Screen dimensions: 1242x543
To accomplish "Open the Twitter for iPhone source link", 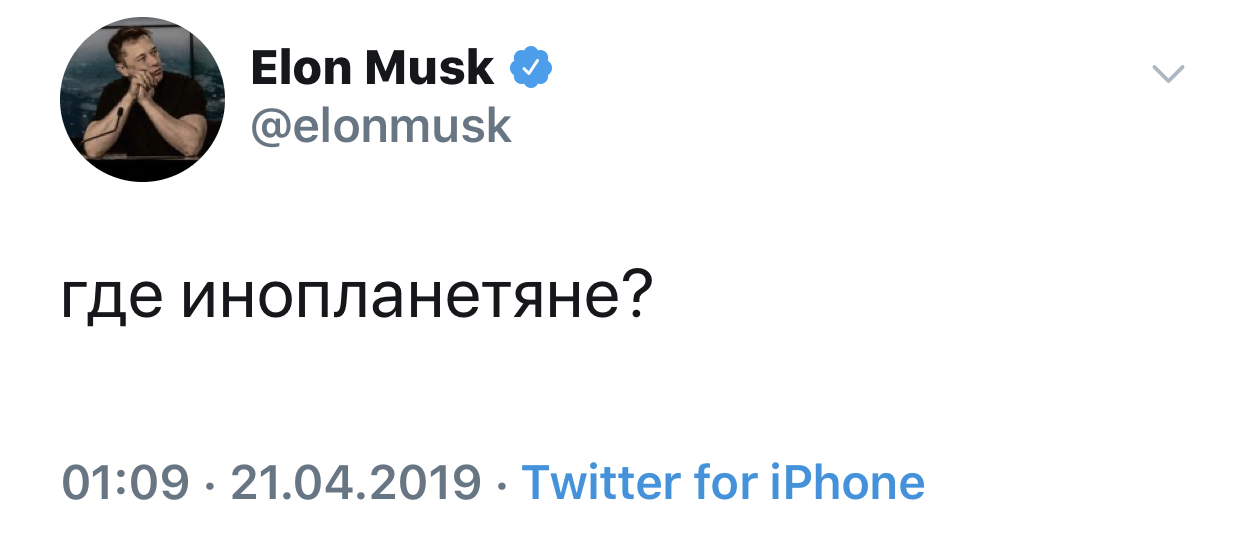I will click(x=723, y=483).
